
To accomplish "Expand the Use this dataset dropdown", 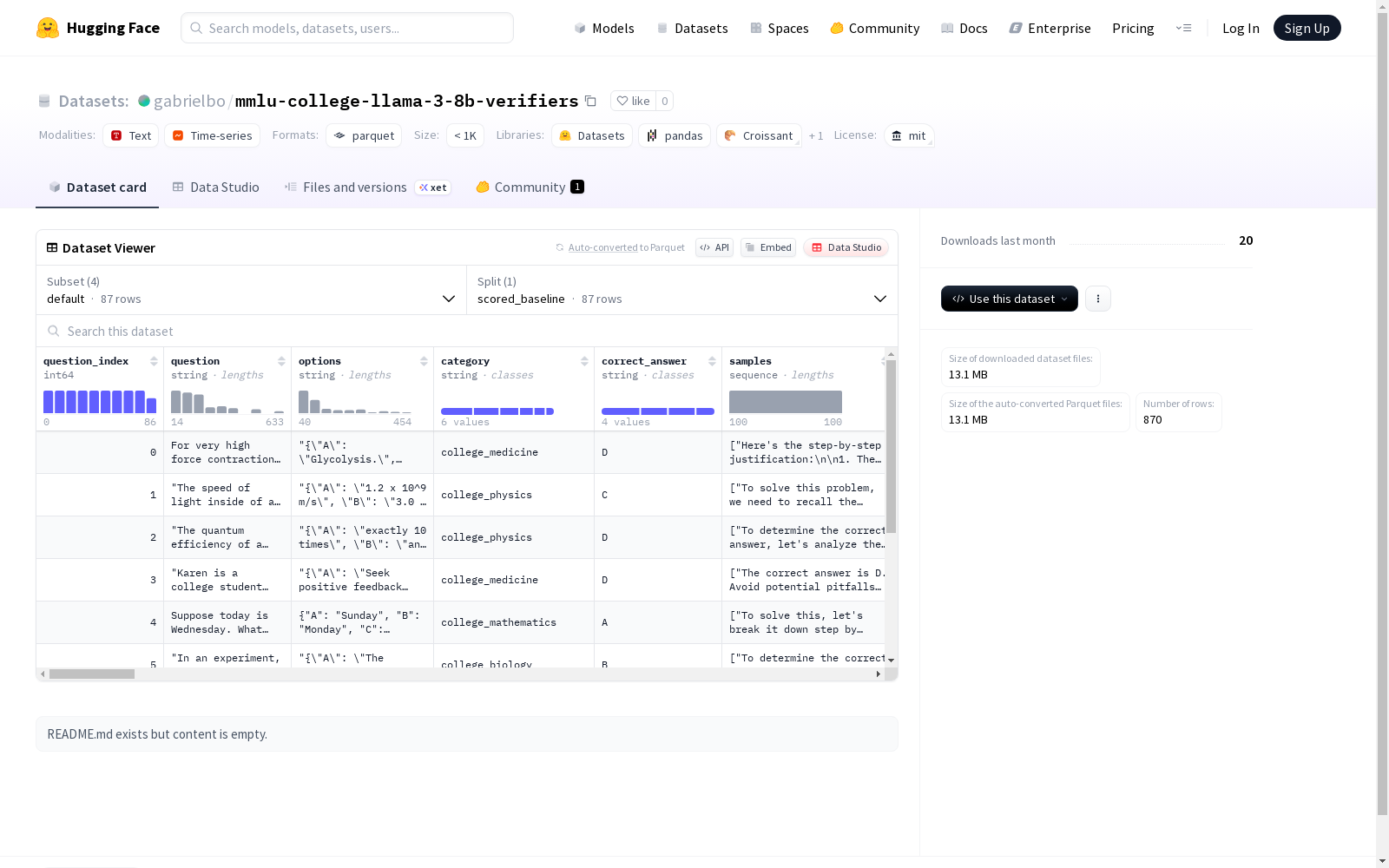I will (1010, 299).
